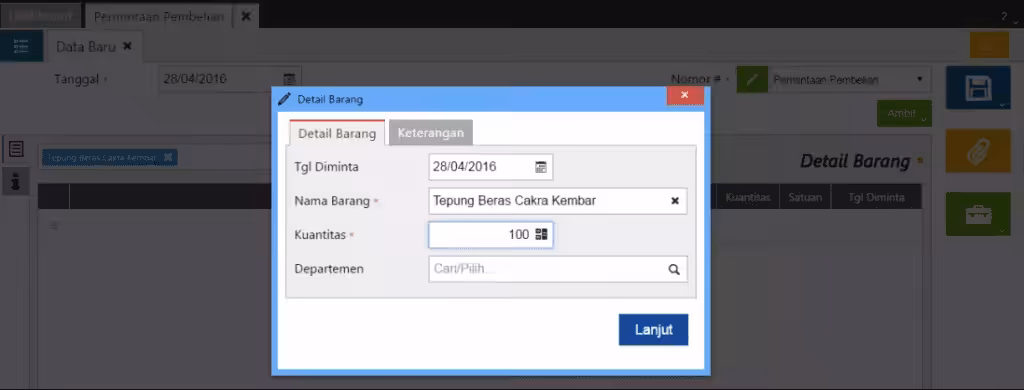Image resolution: width=1024 pixels, height=390 pixels.
Task: Click the search icon in Departemen field
Action: point(674,269)
